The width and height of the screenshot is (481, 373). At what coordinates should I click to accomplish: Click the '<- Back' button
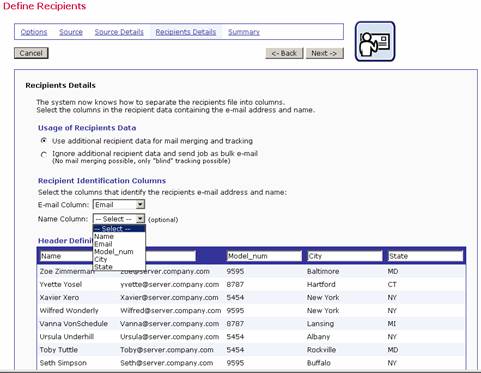[x=284, y=53]
